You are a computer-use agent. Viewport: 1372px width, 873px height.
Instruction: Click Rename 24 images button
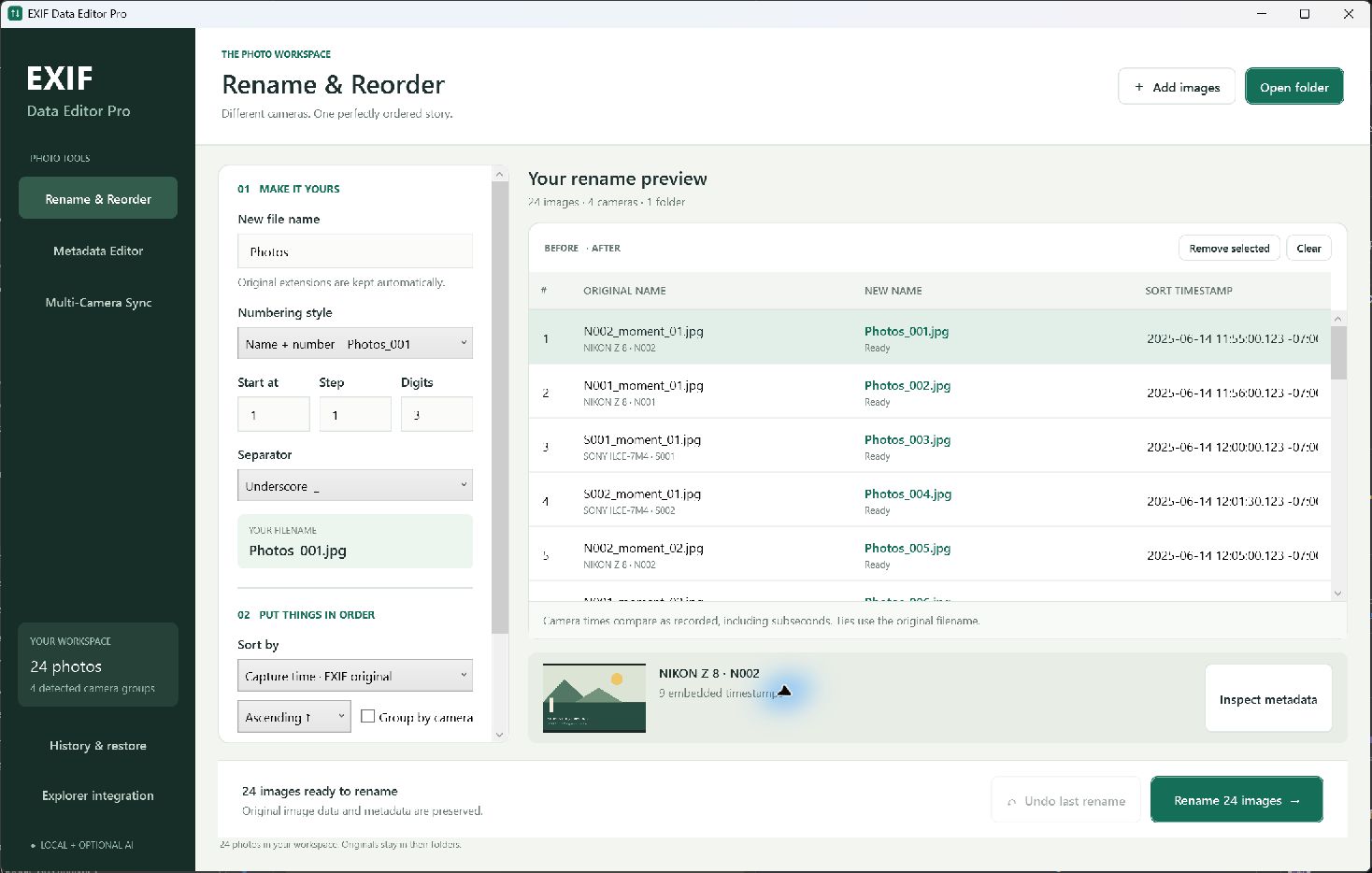click(x=1236, y=800)
